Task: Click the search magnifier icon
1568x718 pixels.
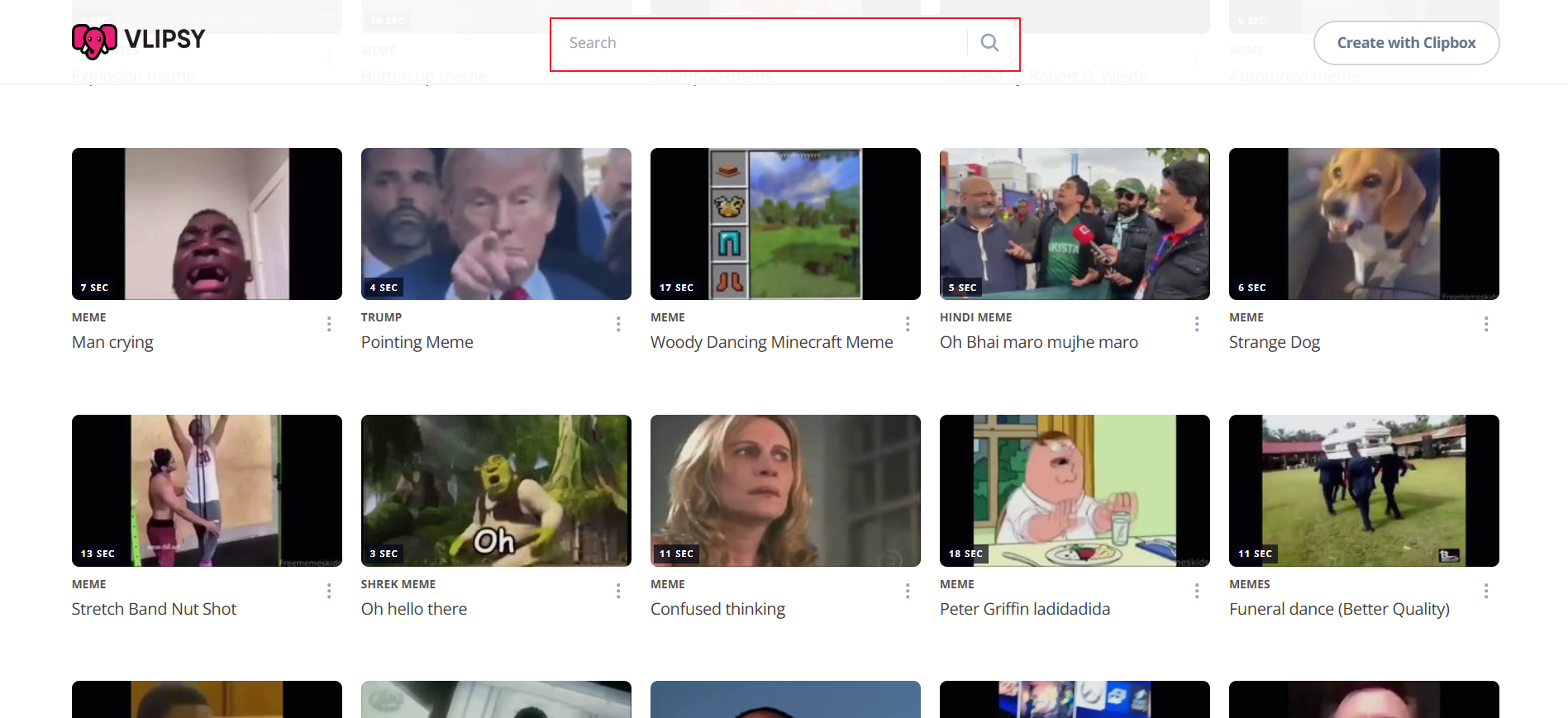Action: tap(989, 43)
